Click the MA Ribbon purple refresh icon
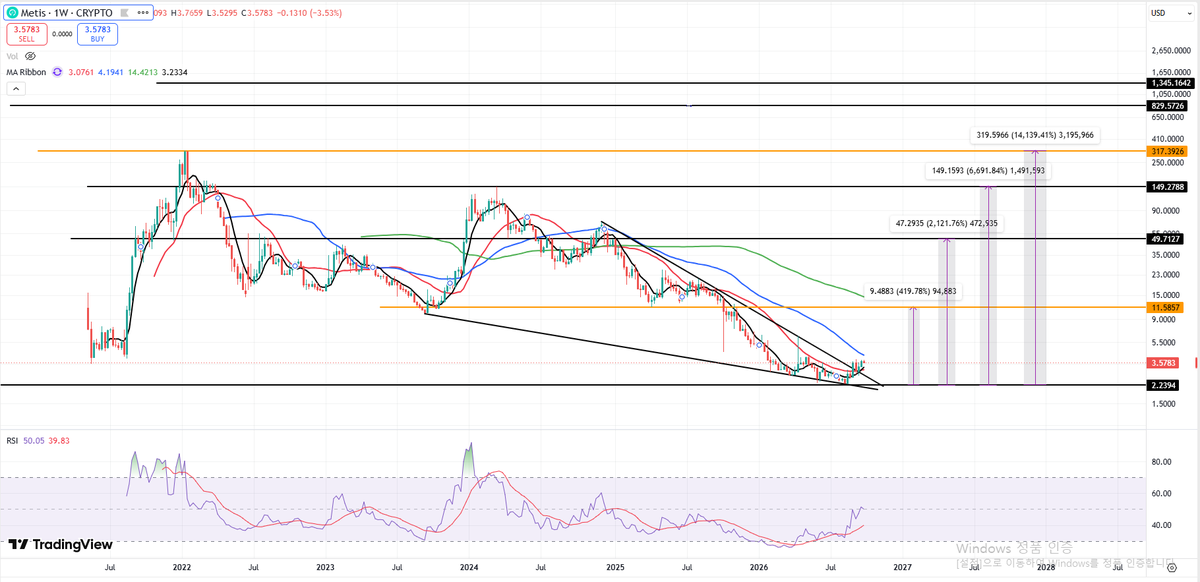1200x582 pixels. coord(57,72)
